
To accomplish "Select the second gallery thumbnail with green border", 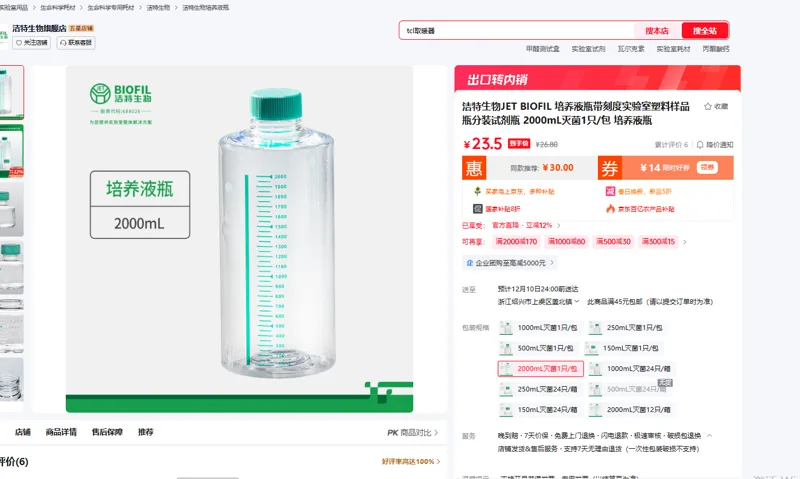I will (12, 151).
